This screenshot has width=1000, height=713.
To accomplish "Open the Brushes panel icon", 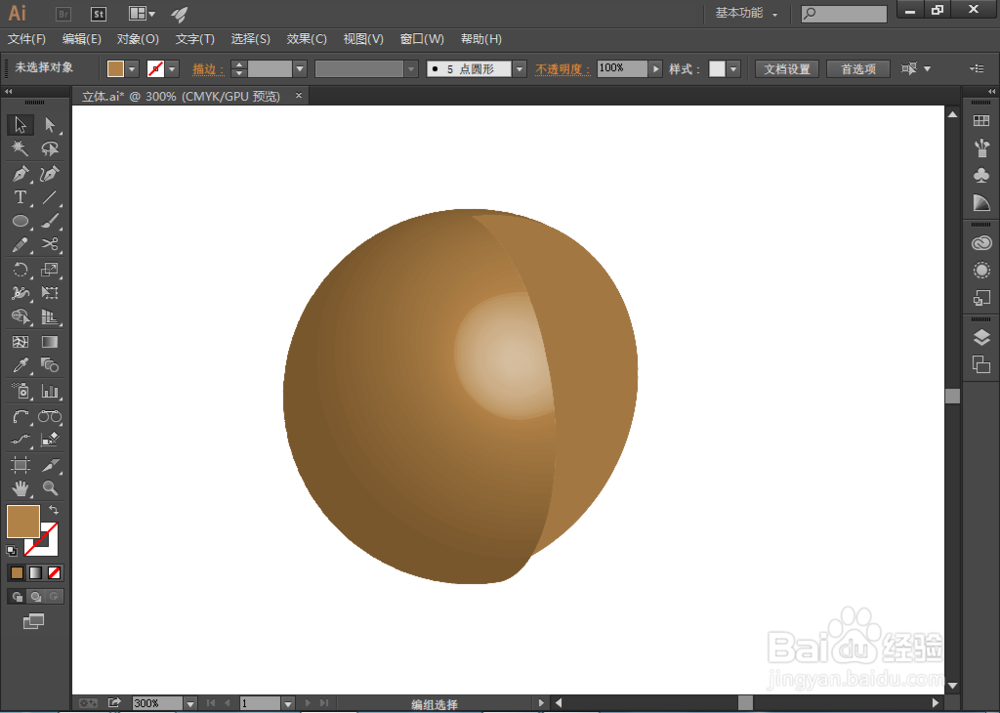I will point(982,148).
